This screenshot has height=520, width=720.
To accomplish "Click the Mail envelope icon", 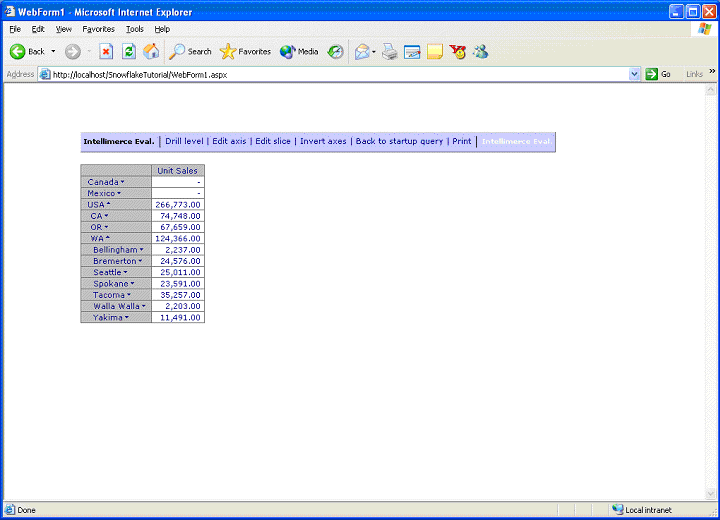I will pyautogui.click(x=362, y=51).
